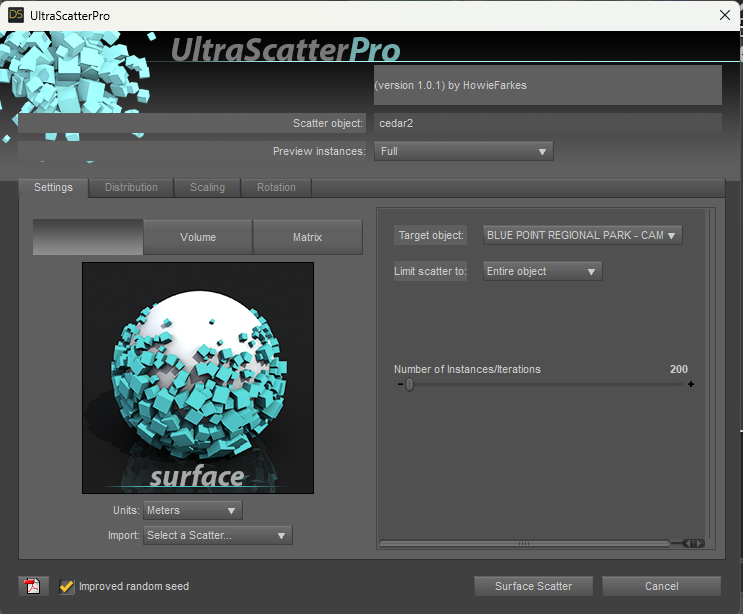Click the instances value 200
Screen dimensions: 743x614
point(679,369)
